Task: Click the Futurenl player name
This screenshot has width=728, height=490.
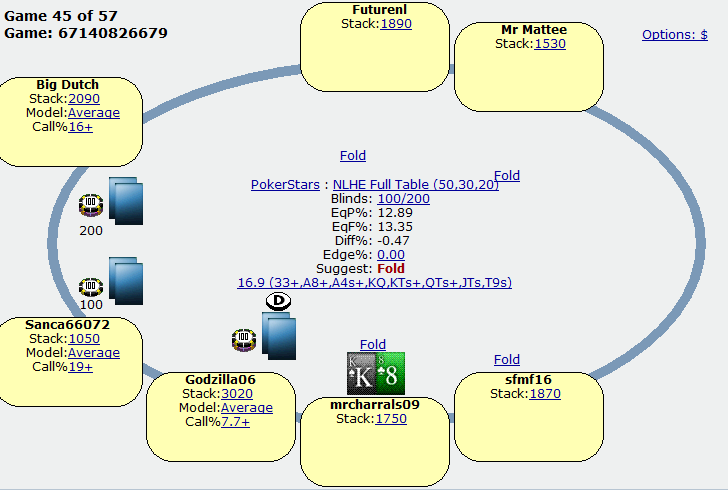Action: click(379, 10)
